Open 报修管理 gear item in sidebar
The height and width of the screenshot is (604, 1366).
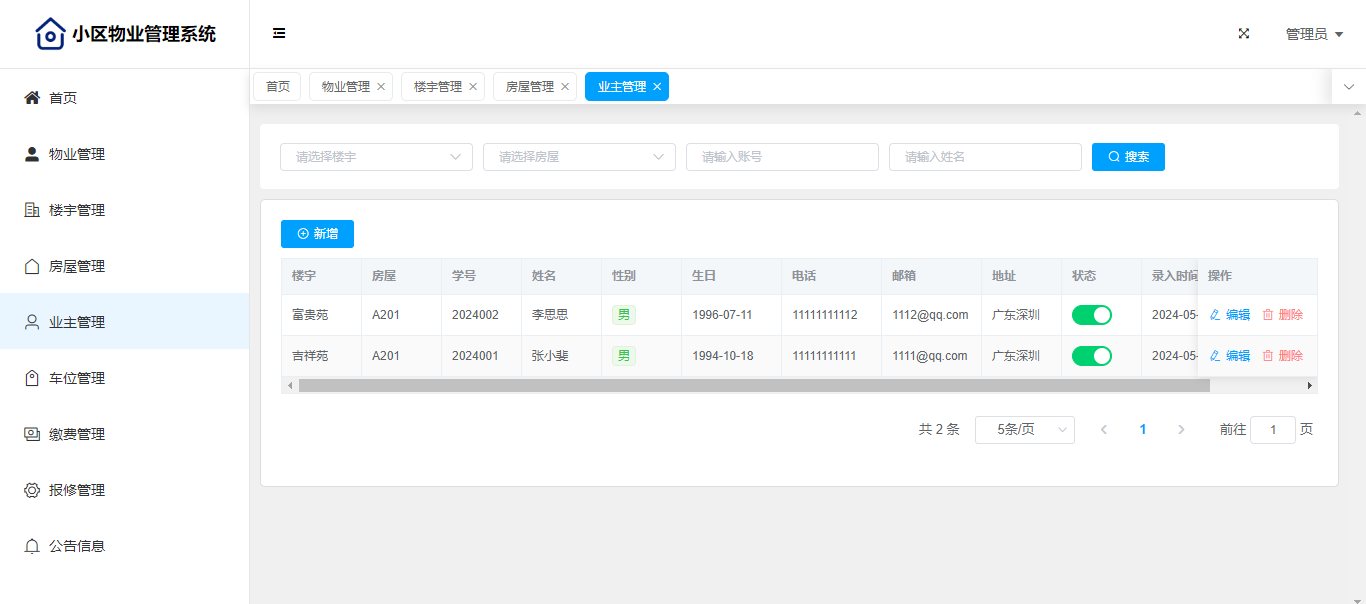pos(77,490)
